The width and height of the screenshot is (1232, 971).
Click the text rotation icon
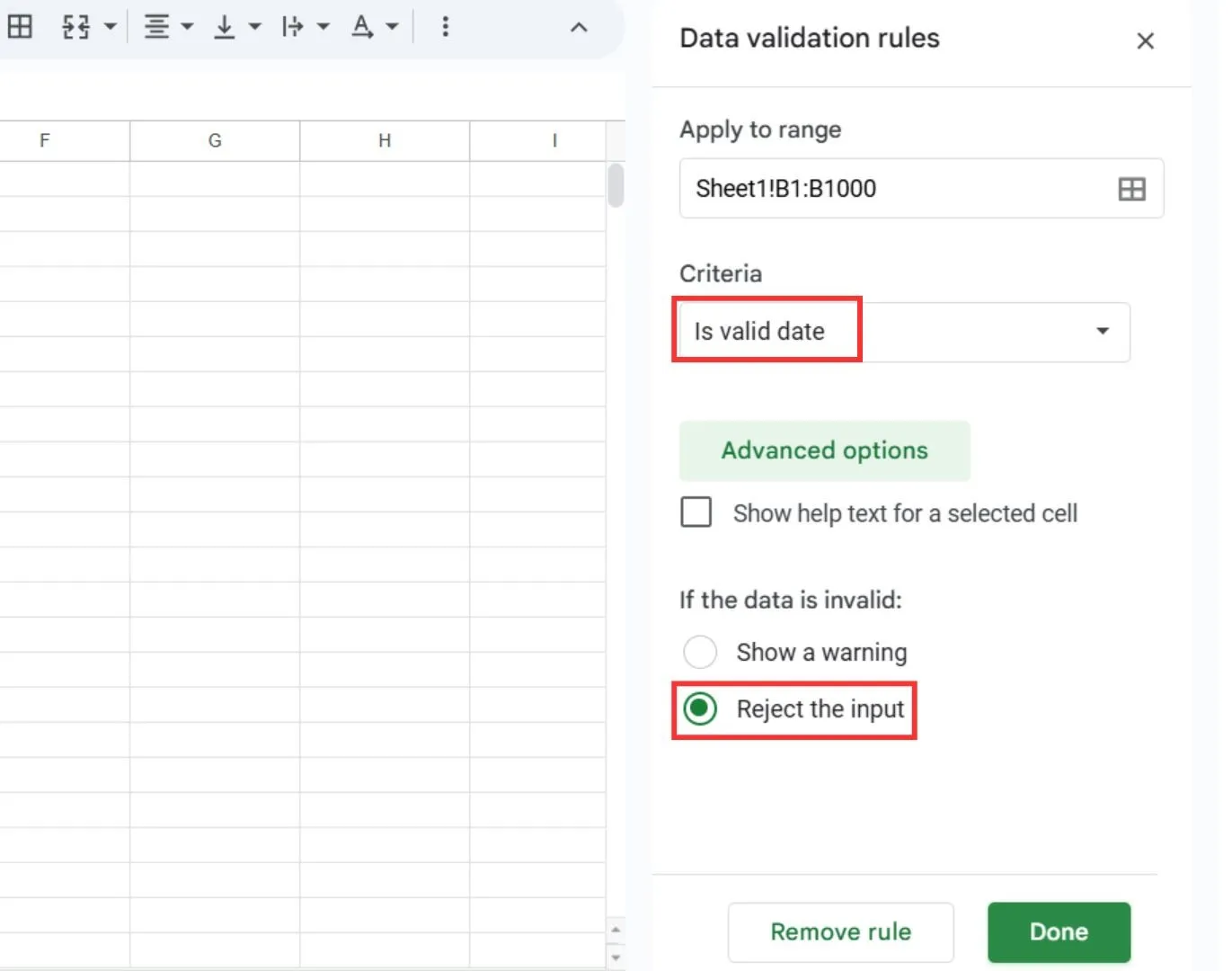(x=361, y=27)
